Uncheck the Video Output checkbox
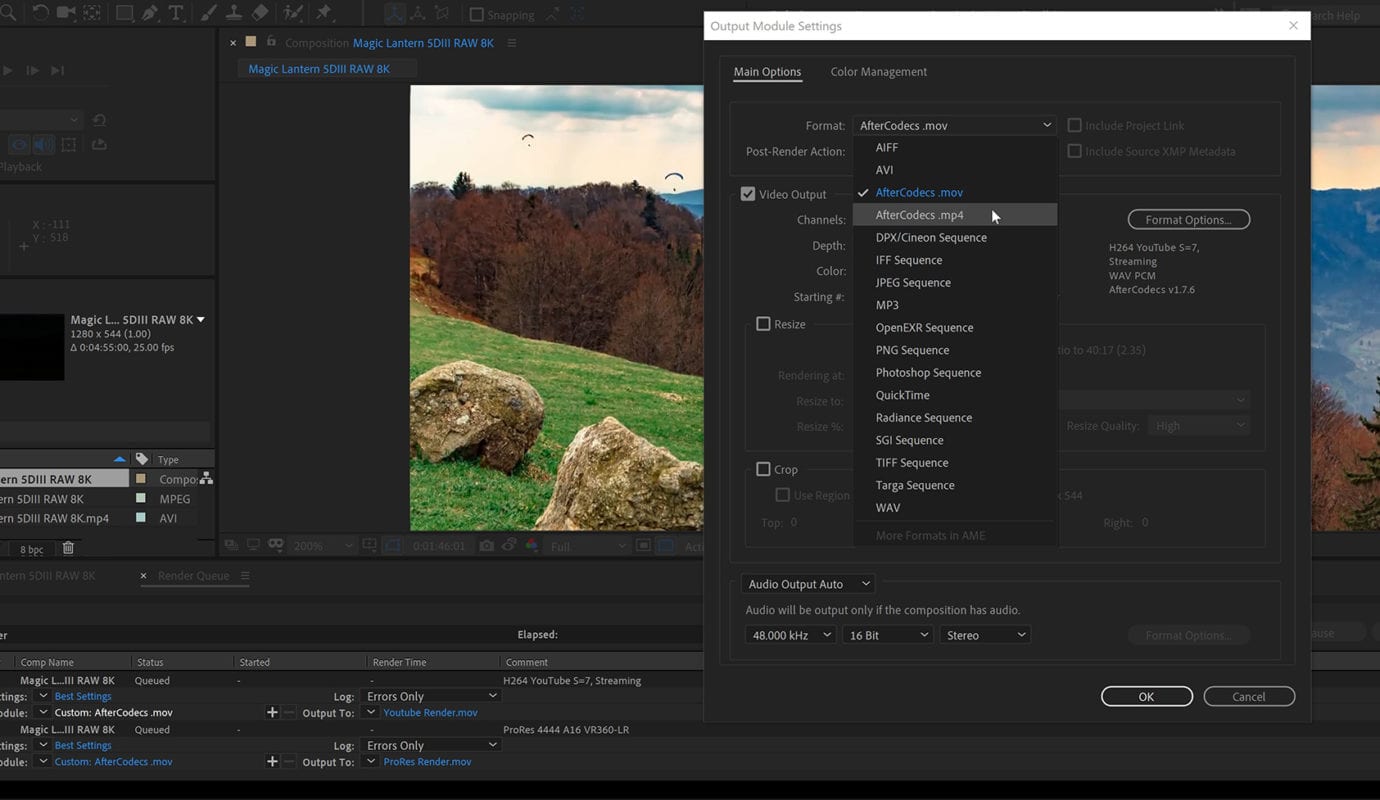1380x800 pixels. 748,194
